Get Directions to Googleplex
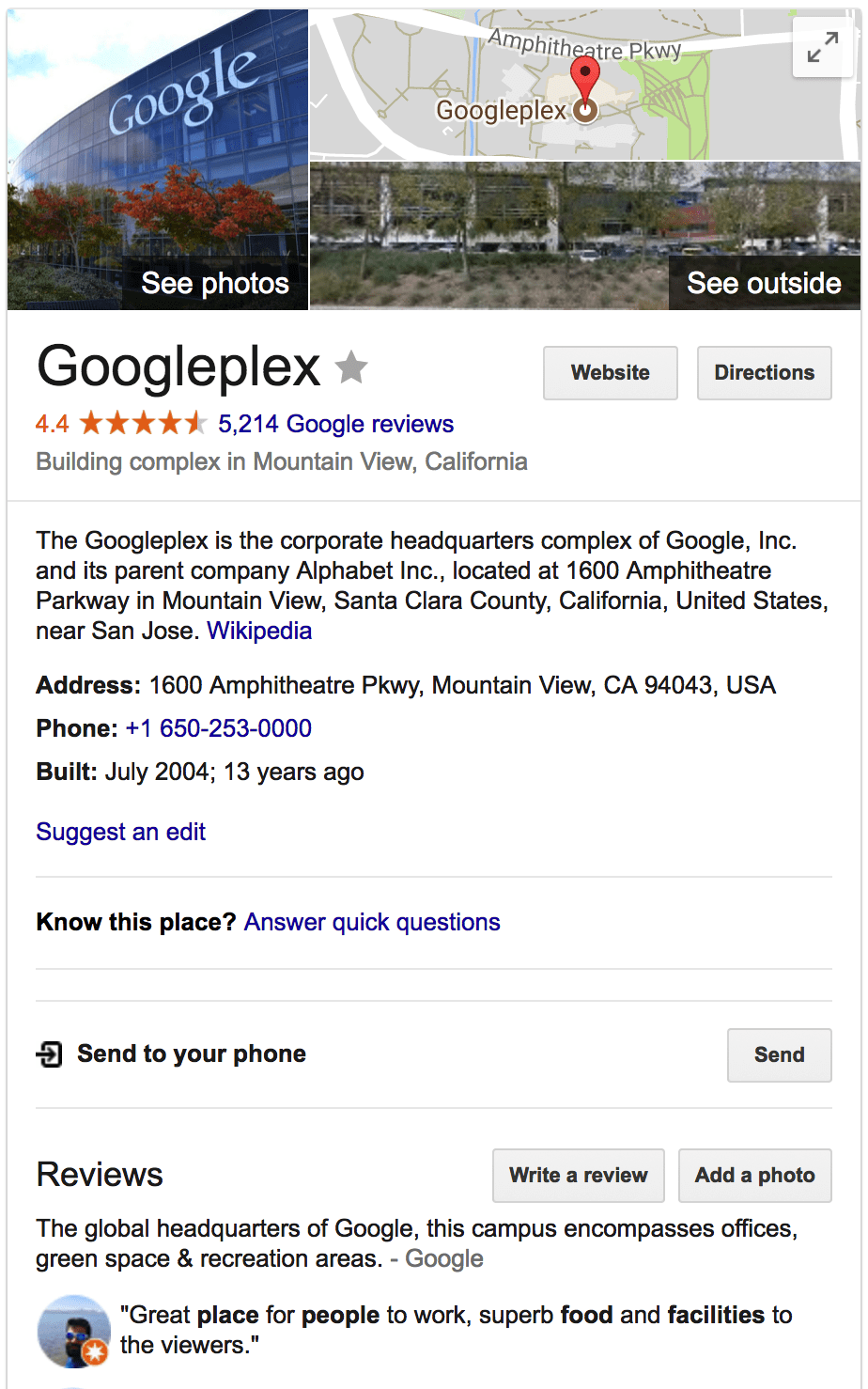 (x=765, y=373)
